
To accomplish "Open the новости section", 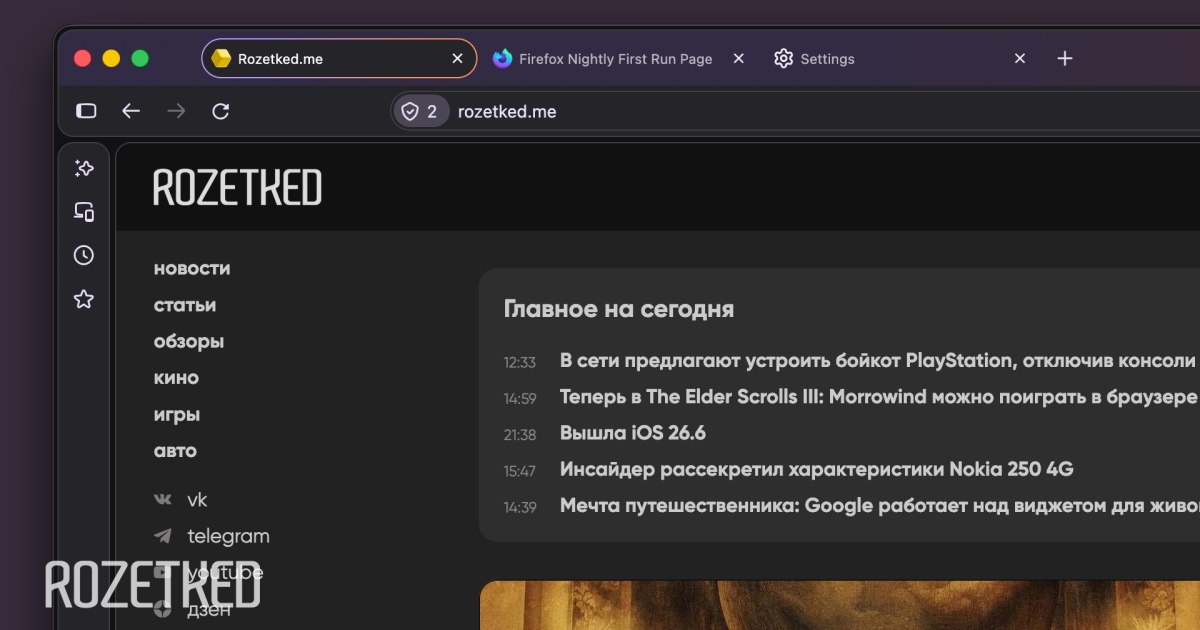I will (192, 268).
